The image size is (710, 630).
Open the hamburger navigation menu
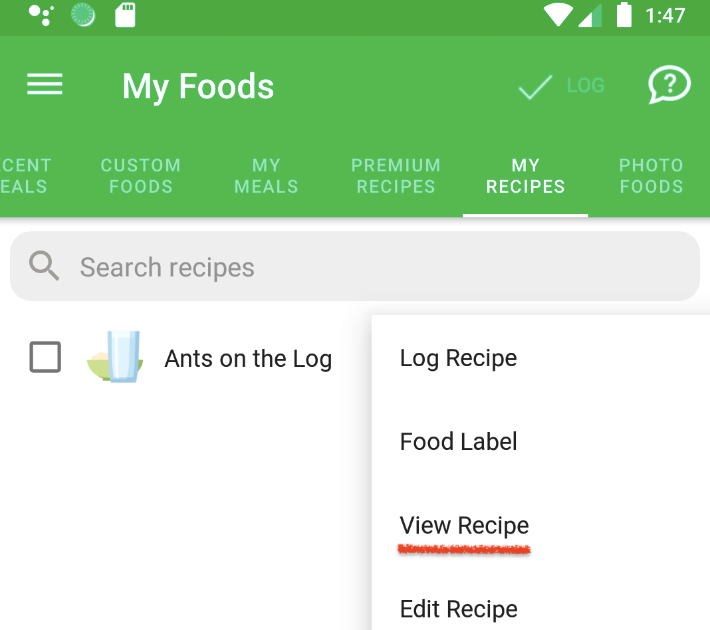pyautogui.click(x=44, y=85)
